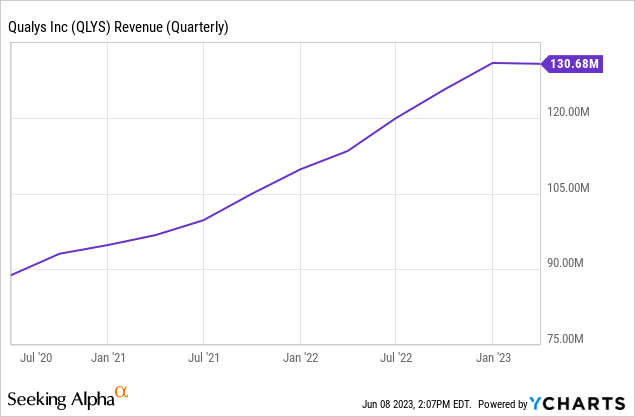Click the Powered by text
The image size is (635, 417).
(x=503, y=404)
